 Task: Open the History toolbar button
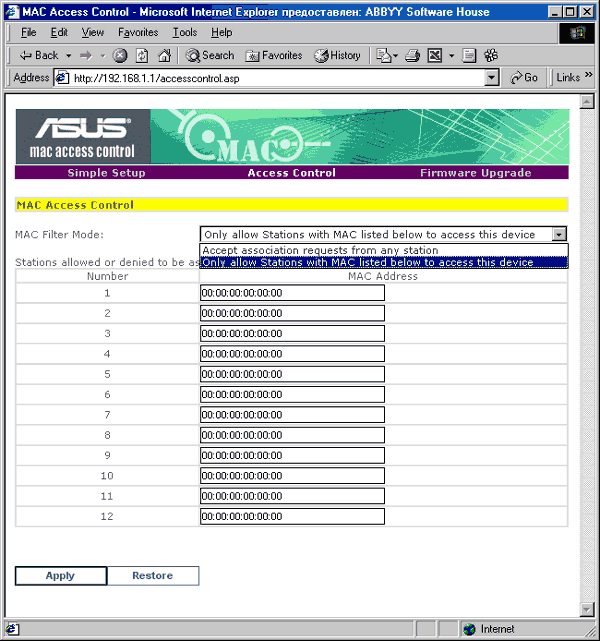pyautogui.click(x=337, y=55)
